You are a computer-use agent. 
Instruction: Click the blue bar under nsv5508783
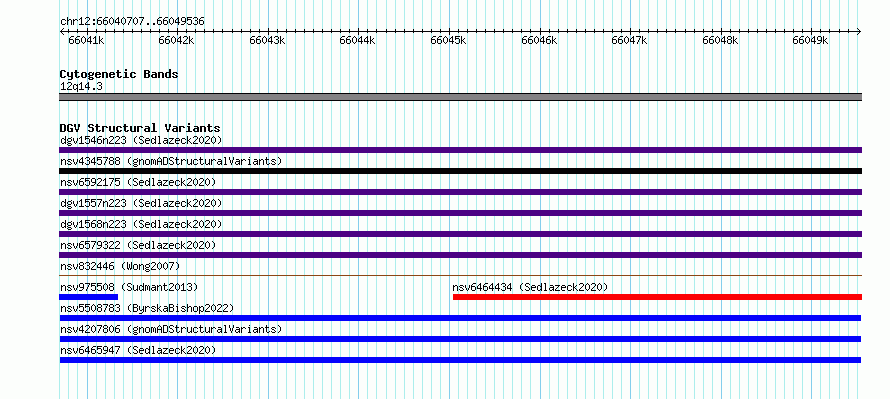click(460, 318)
